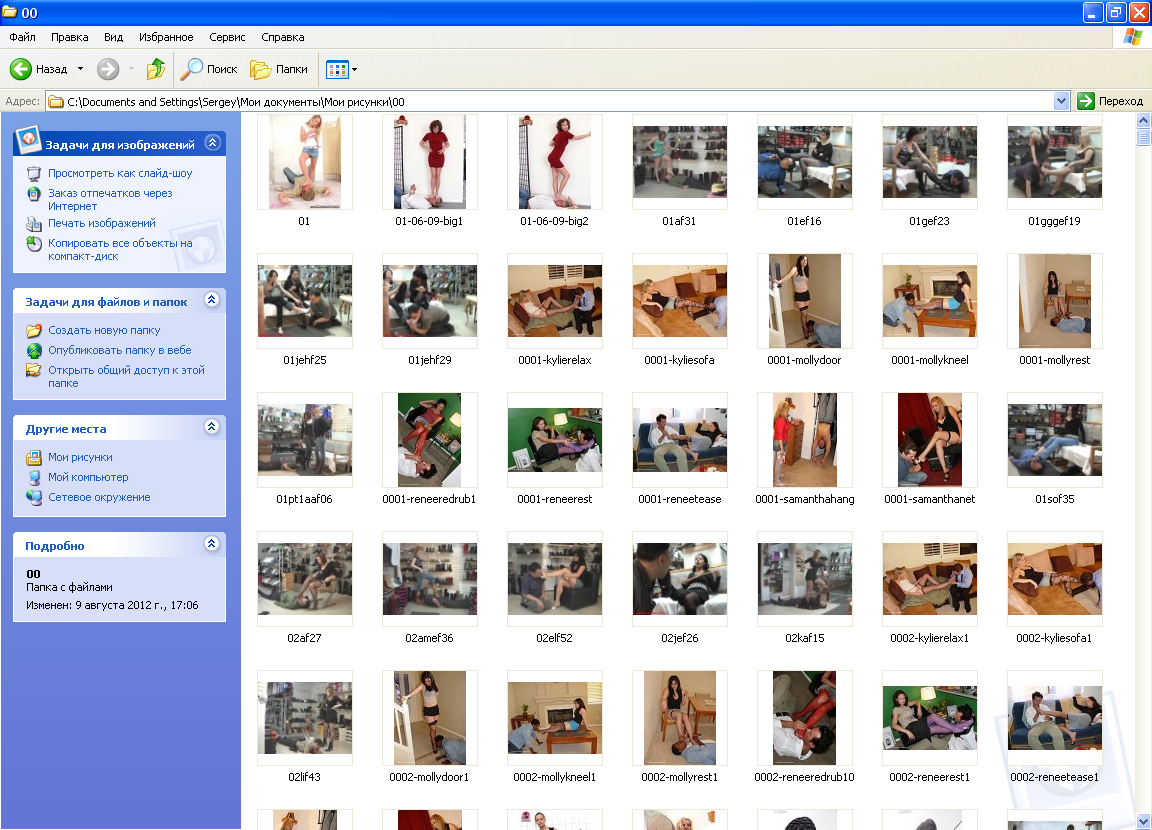Viewport: 1152px width, 830px height.
Task: Select thumbnail 0002-reneetease1
Action: [1054, 718]
